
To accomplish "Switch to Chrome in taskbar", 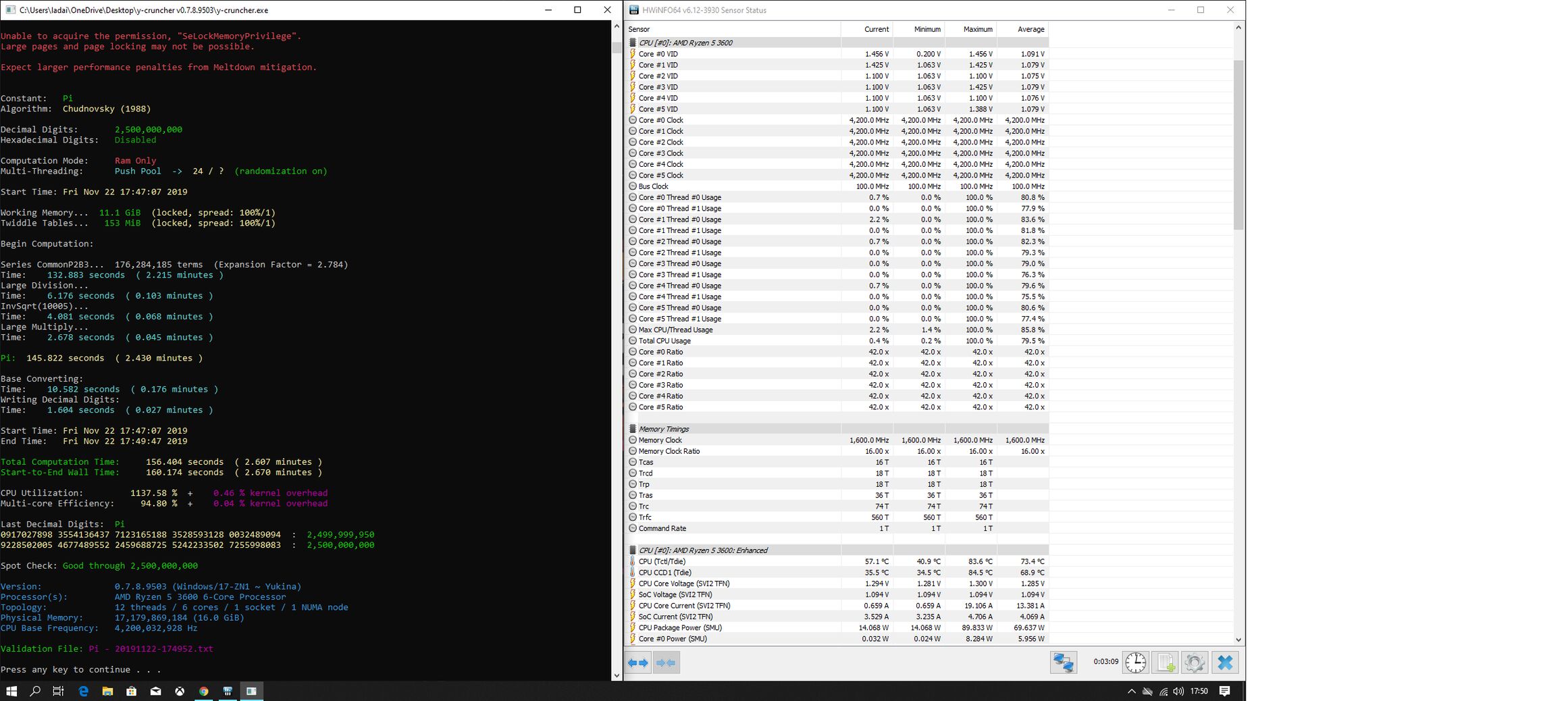I will click(x=203, y=691).
